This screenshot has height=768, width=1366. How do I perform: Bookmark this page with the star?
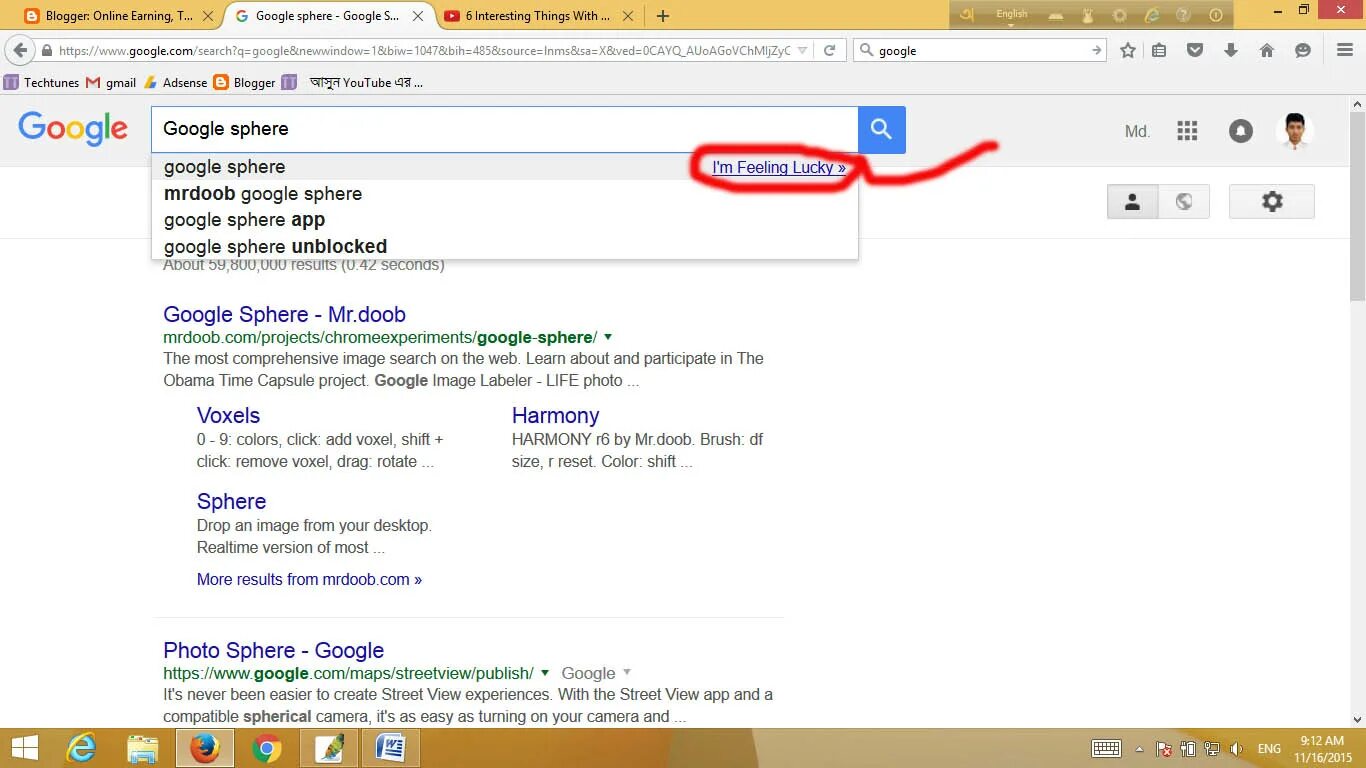(x=1128, y=50)
